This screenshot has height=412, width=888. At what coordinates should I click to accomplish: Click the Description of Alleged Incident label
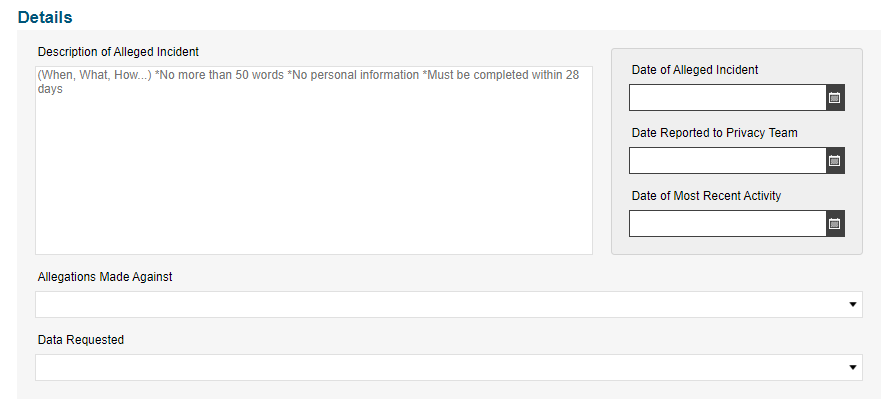click(118, 52)
